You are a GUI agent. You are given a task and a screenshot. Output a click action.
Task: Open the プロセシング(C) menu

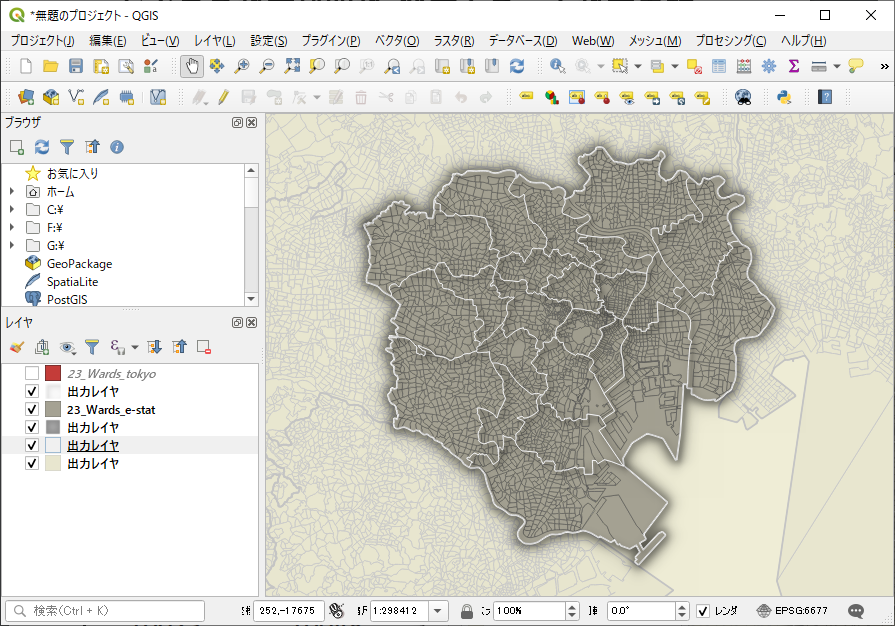point(730,41)
